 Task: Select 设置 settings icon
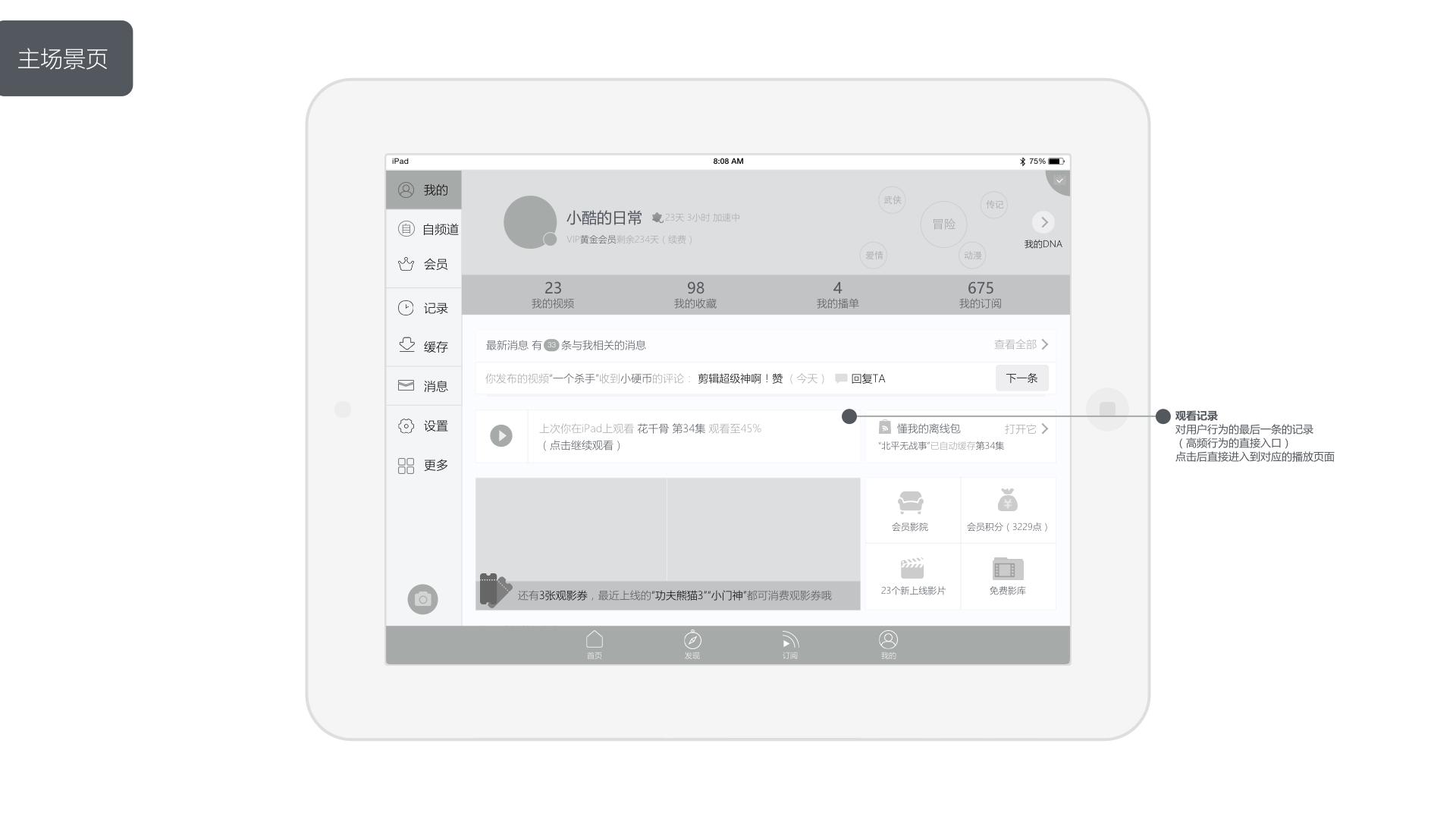tap(405, 425)
